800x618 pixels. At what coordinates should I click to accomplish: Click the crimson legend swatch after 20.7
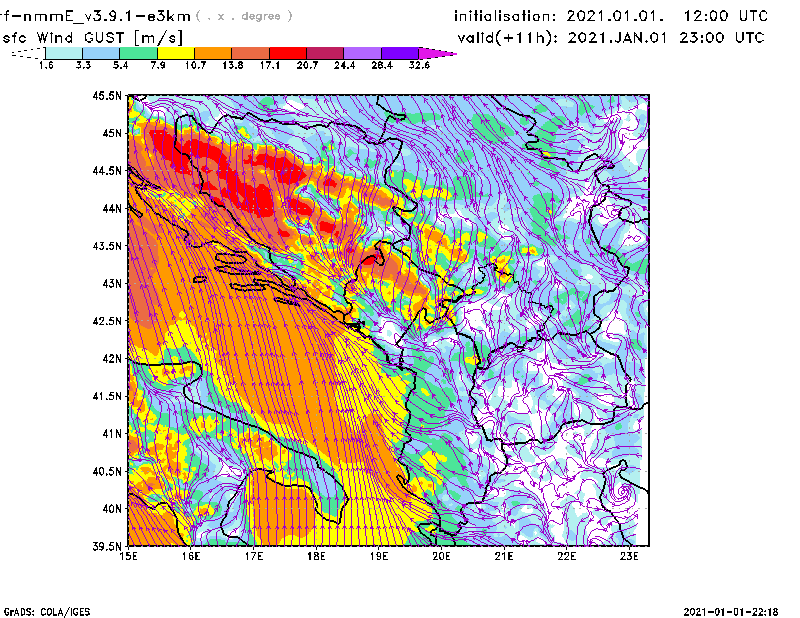coord(325,53)
